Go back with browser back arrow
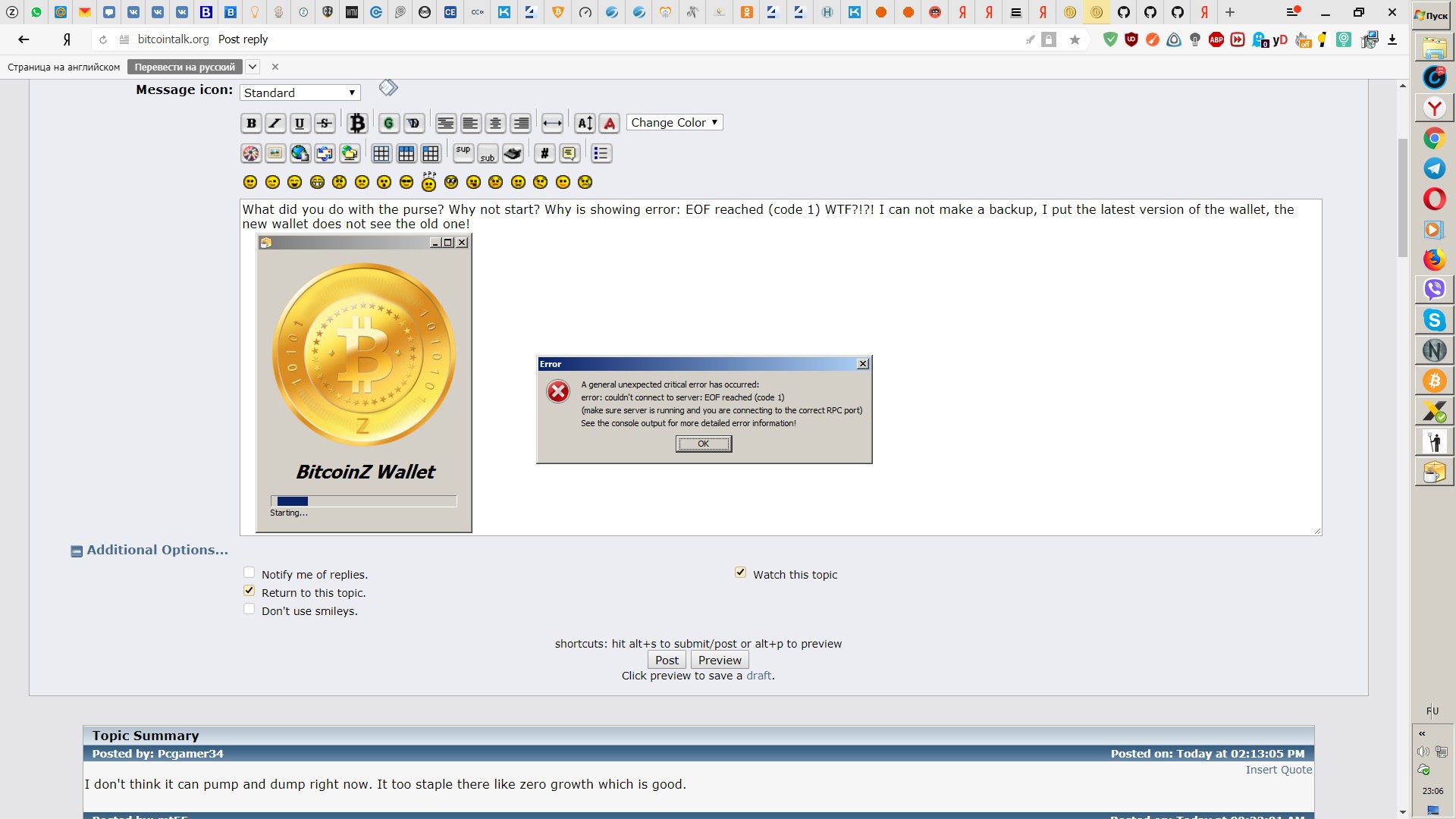The width and height of the screenshot is (1456, 819). tap(24, 39)
